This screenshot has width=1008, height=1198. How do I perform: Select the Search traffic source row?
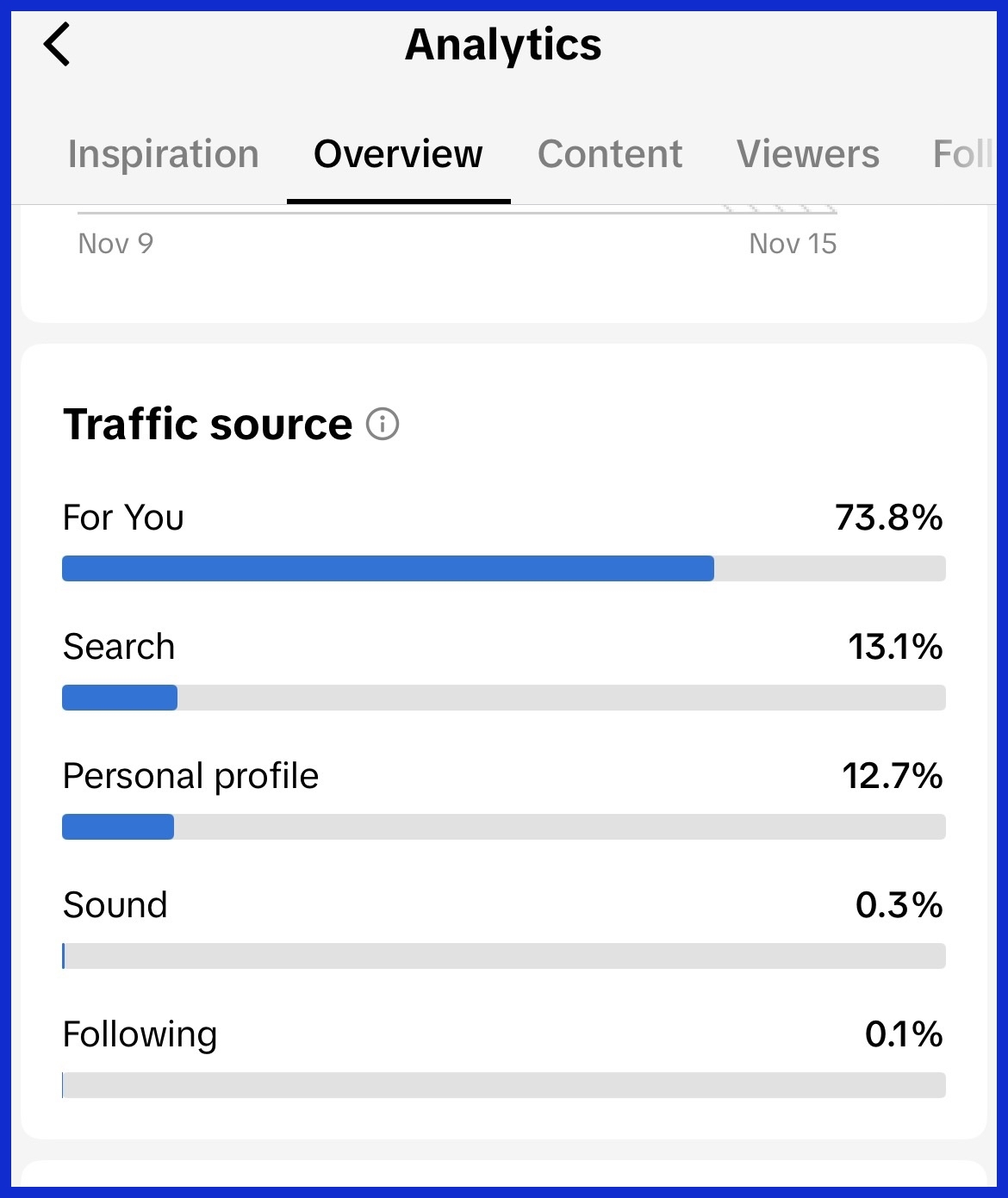tap(119, 646)
